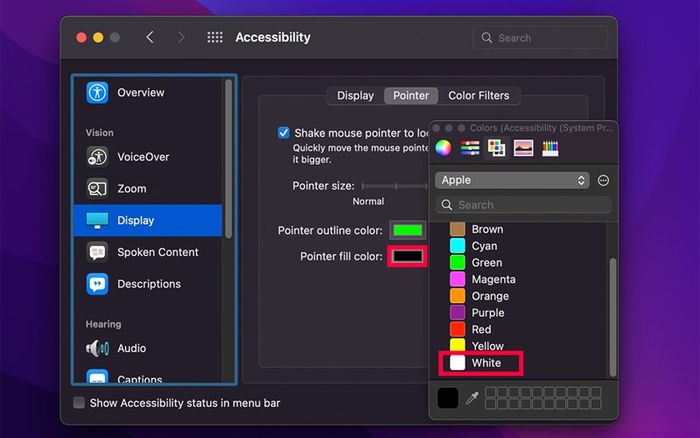Open the pencils color picker
This screenshot has width=700, height=438.
[x=550, y=148]
